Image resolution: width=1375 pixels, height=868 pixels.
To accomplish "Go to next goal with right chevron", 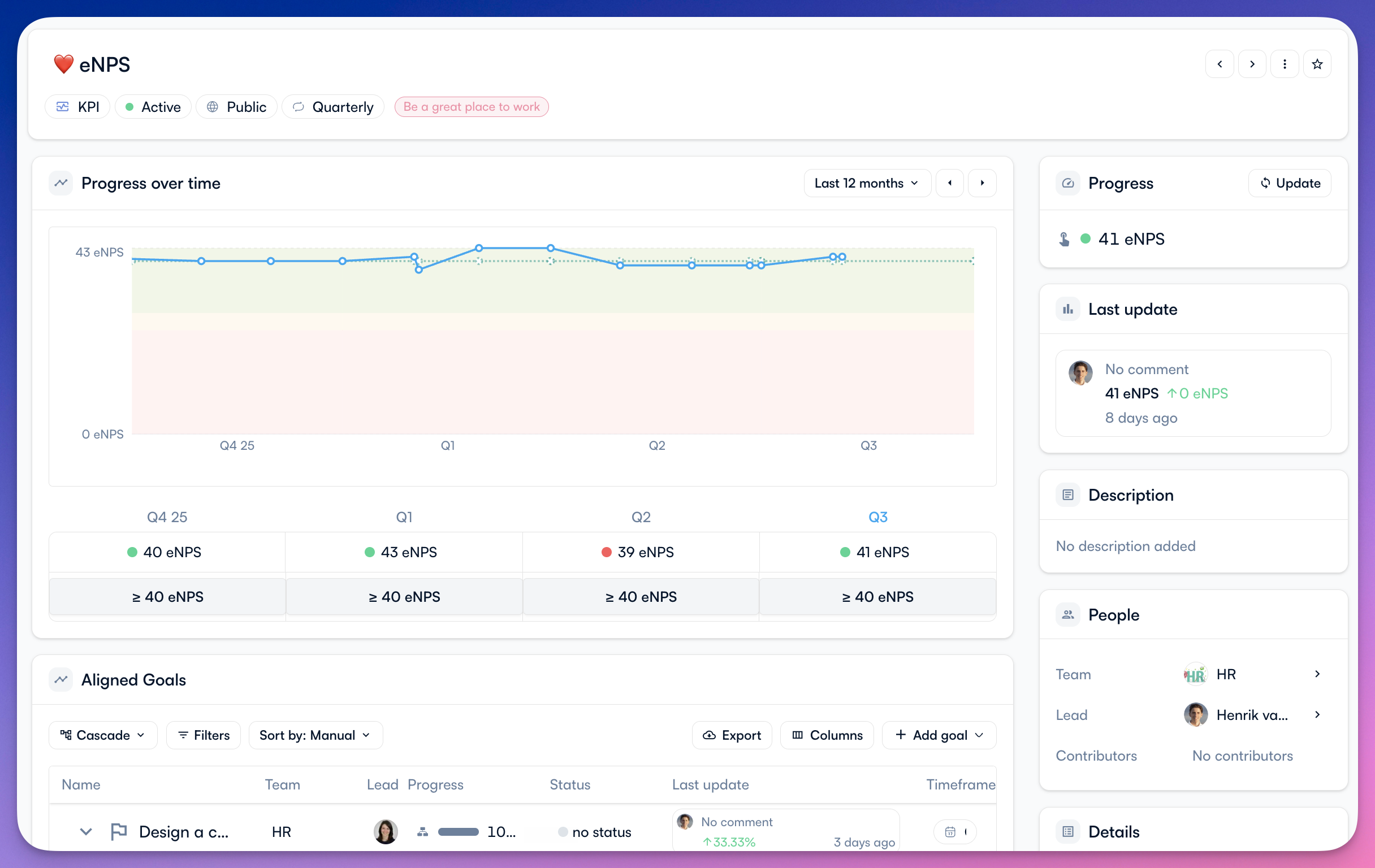I will point(1252,64).
